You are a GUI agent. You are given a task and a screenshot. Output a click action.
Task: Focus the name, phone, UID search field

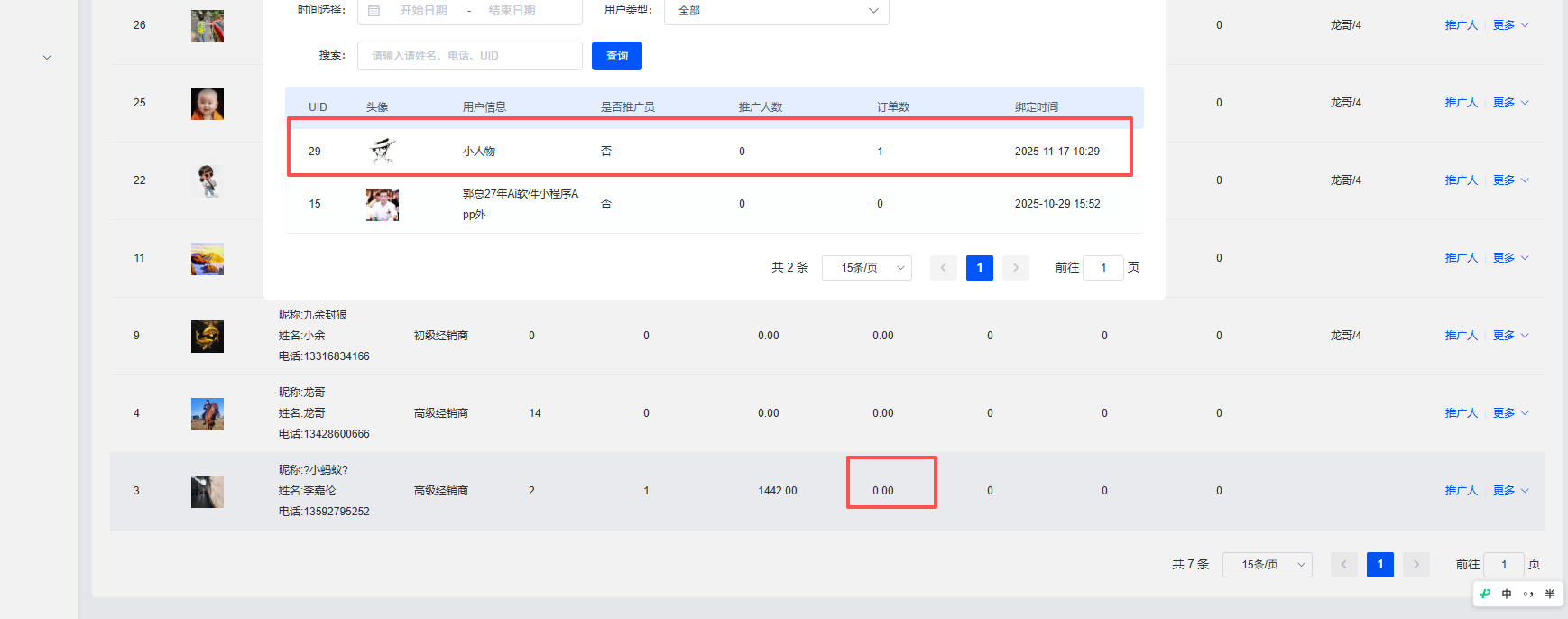tap(469, 56)
